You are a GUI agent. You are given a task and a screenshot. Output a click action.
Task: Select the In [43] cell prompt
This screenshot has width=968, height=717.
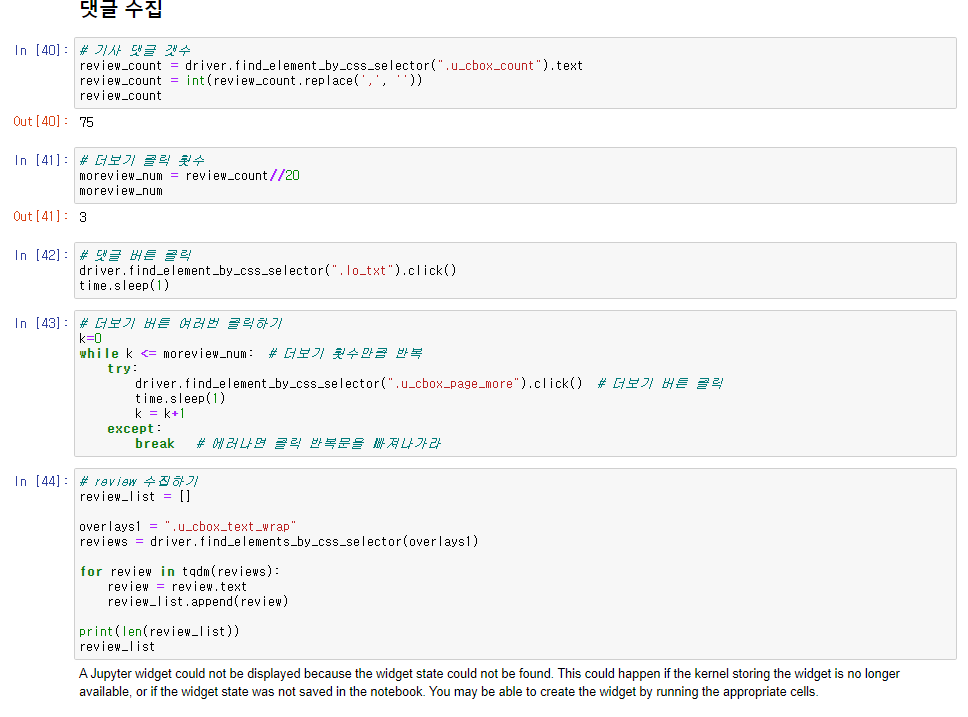pos(41,324)
